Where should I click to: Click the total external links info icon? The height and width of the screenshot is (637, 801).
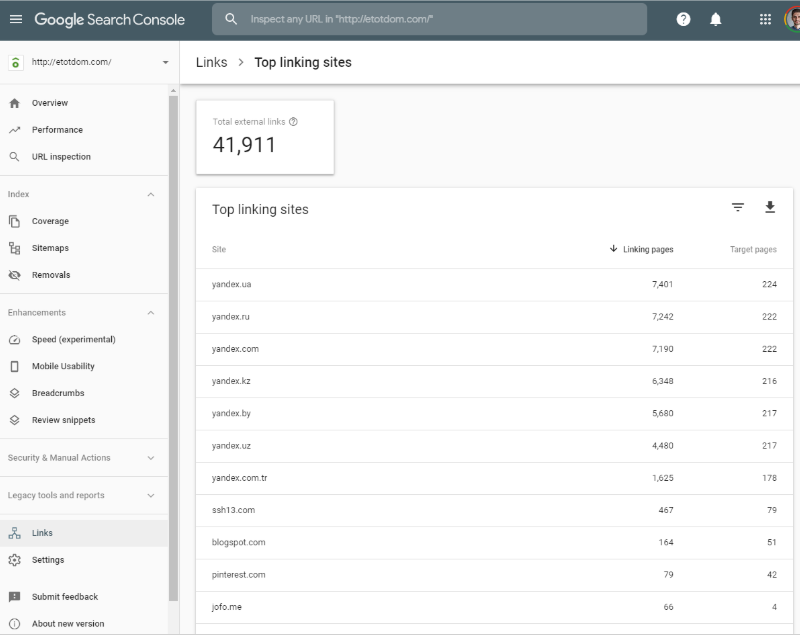coord(293,122)
